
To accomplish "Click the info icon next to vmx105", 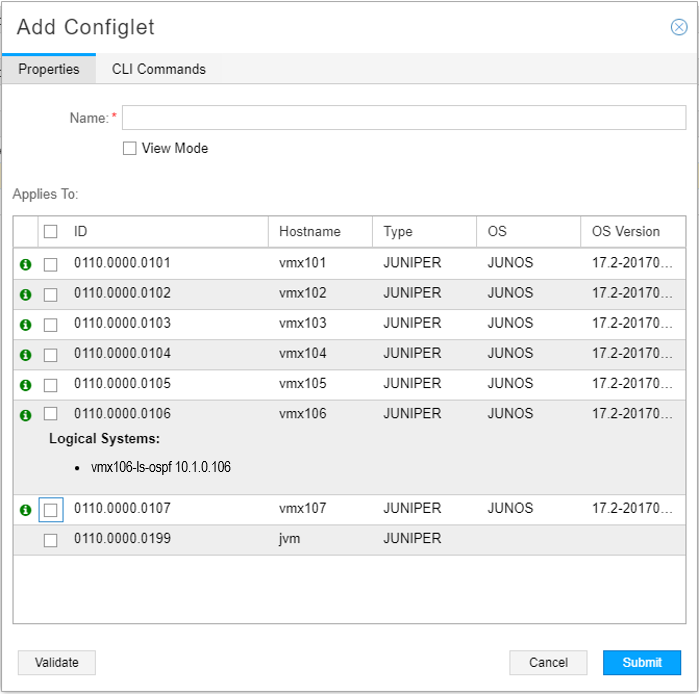I will pos(25,385).
